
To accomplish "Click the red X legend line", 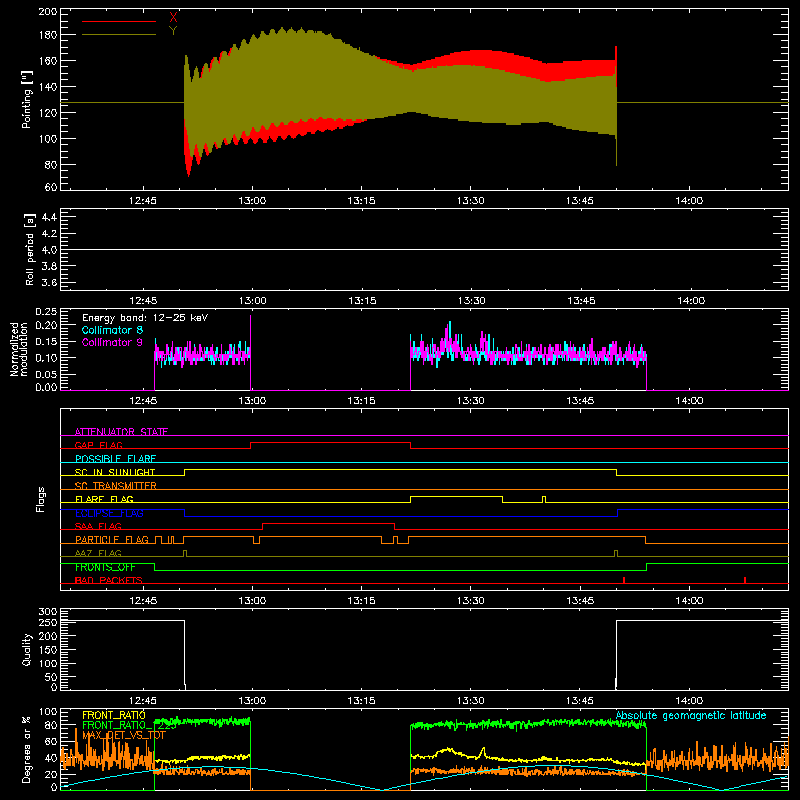I will click(119, 21).
